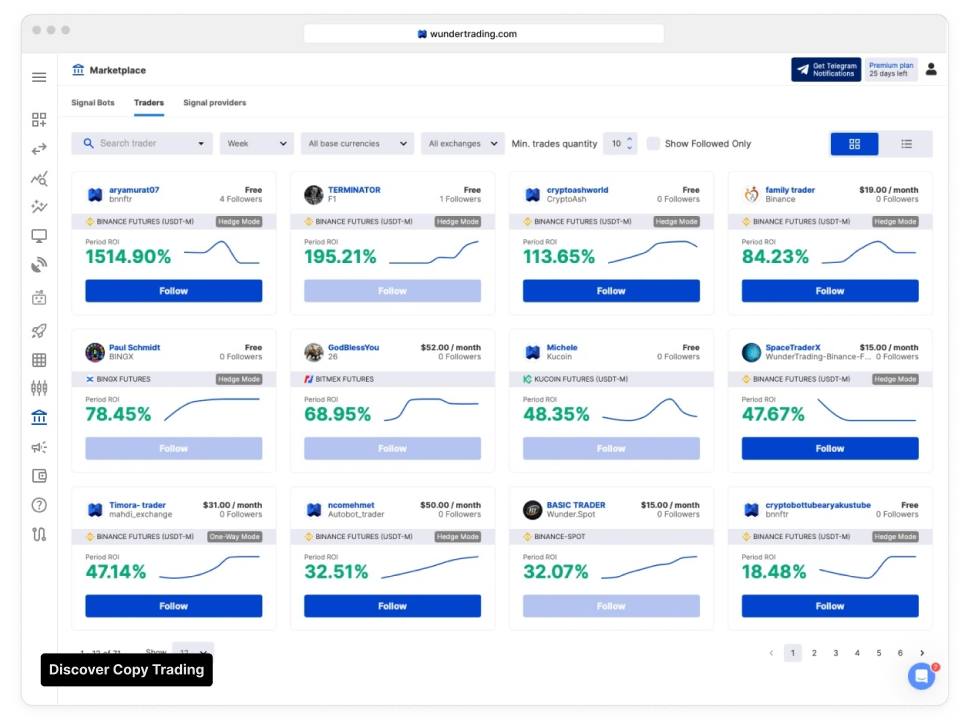968x728 pixels.
Task: Open the hamburger menu icon
Action: coord(39,77)
